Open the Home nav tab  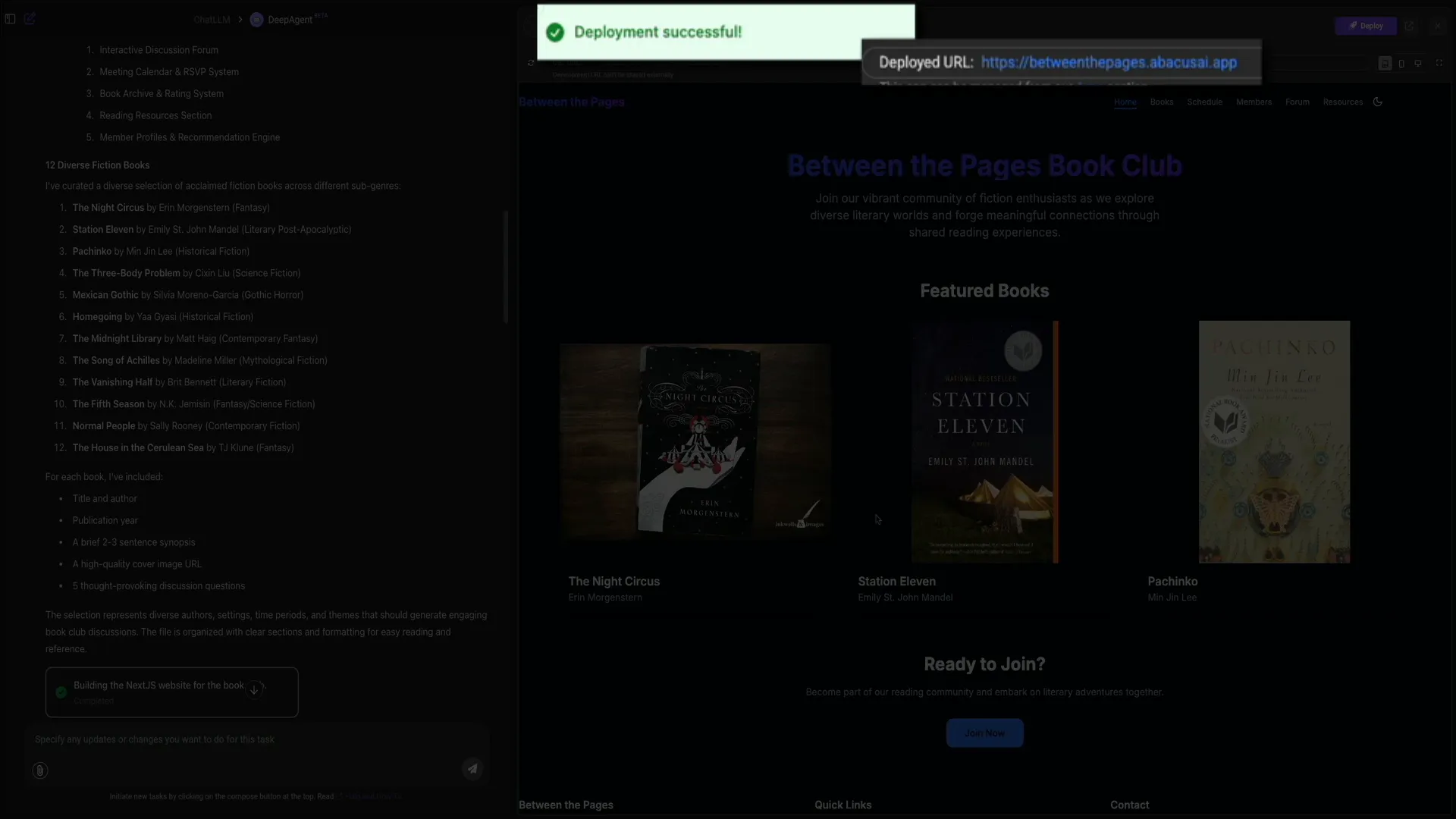pos(1125,102)
